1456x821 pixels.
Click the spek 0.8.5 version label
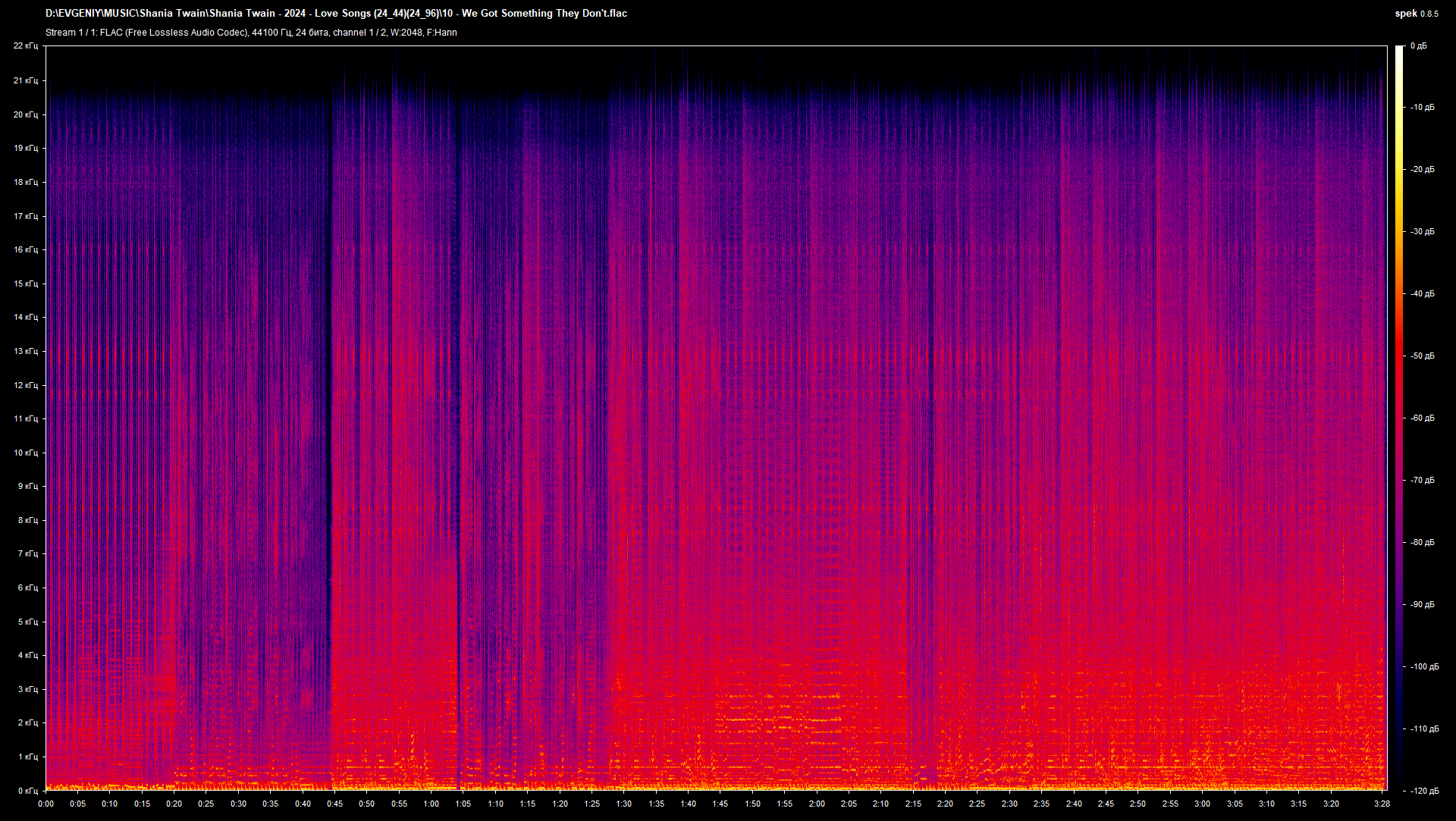[x=1416, y=13]
